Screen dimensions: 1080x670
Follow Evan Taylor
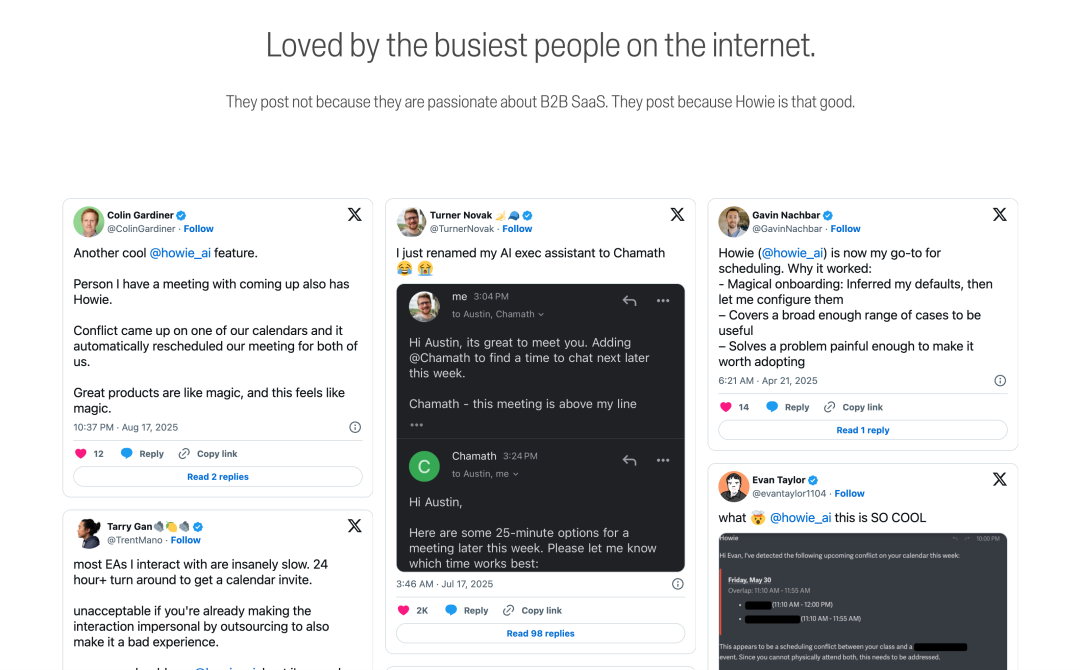849,494
